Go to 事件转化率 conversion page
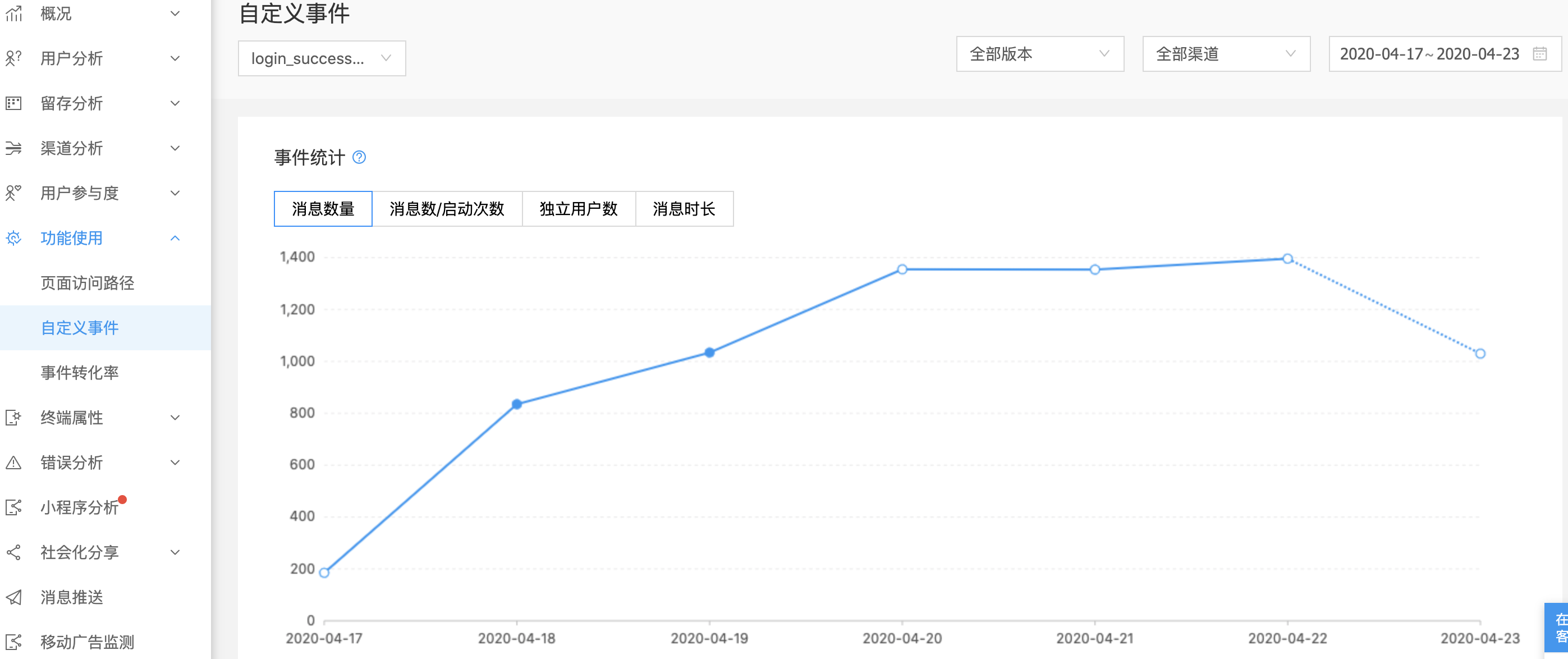The image size is (1568, 659). (80, 373)
